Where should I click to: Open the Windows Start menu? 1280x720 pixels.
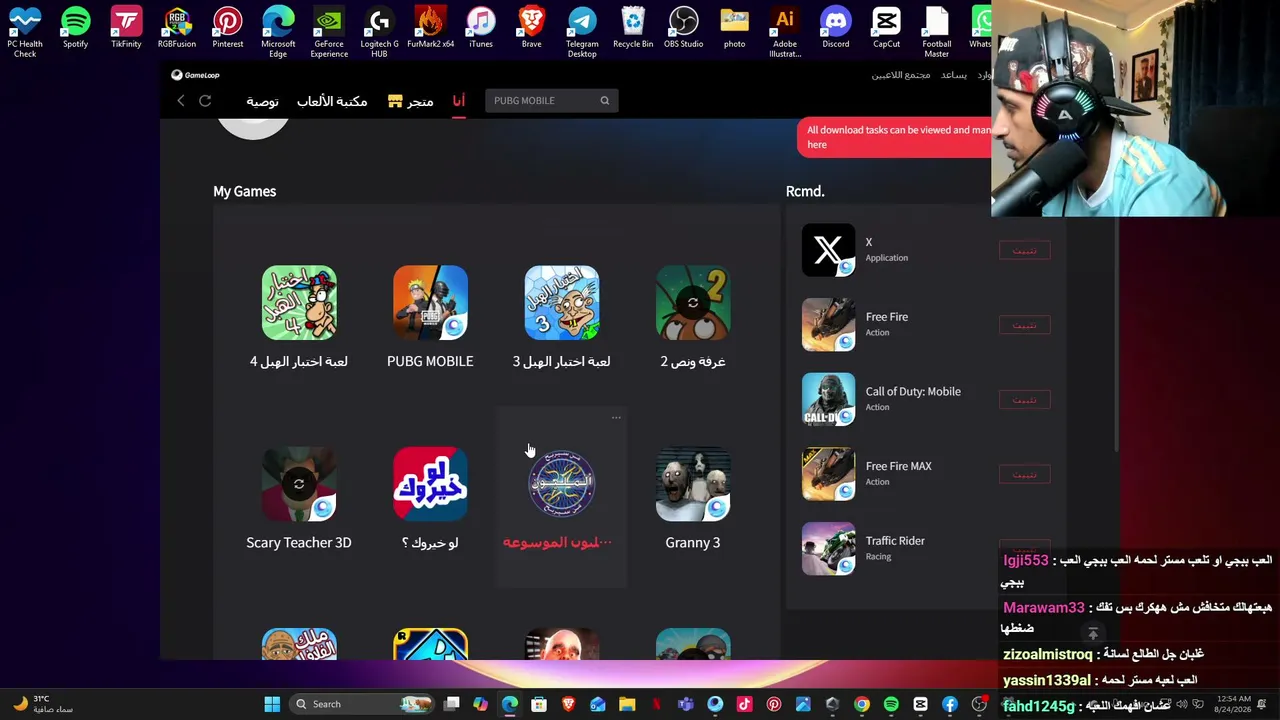point(272,704)
